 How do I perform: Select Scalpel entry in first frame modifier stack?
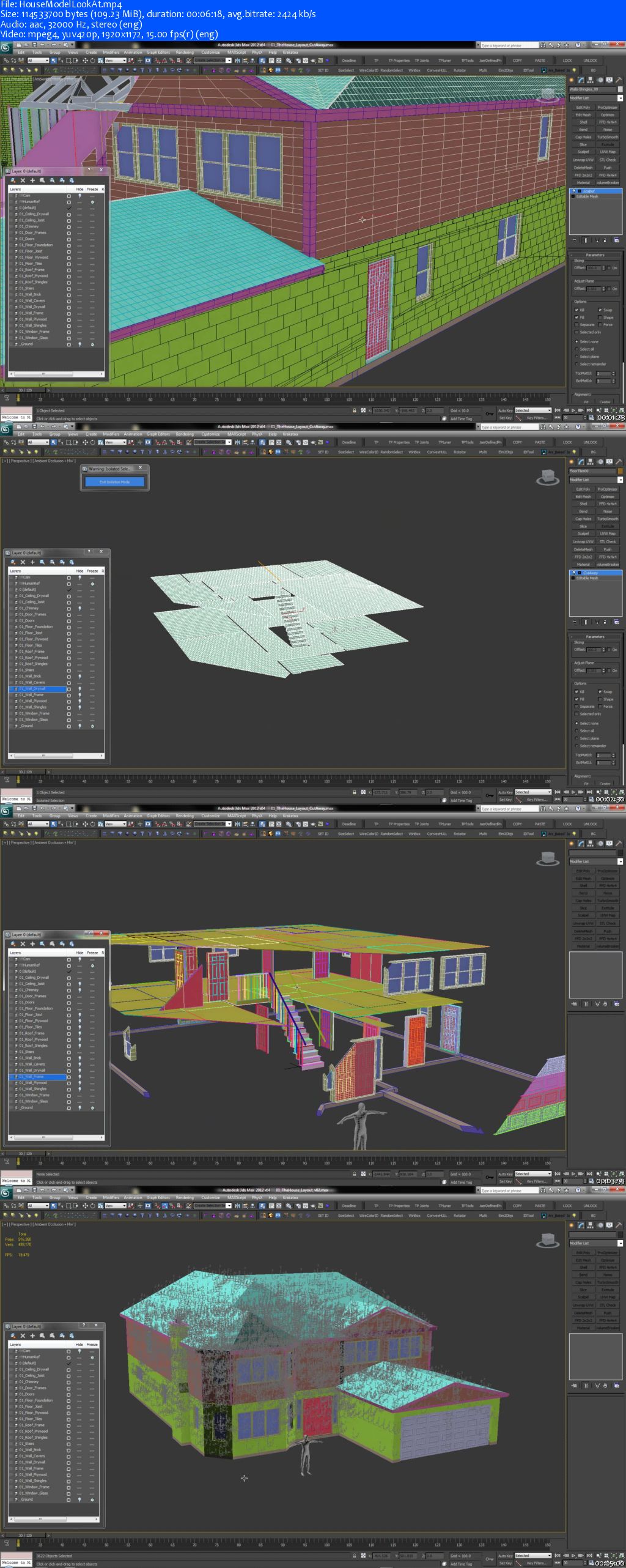click(x=596, y=191)
